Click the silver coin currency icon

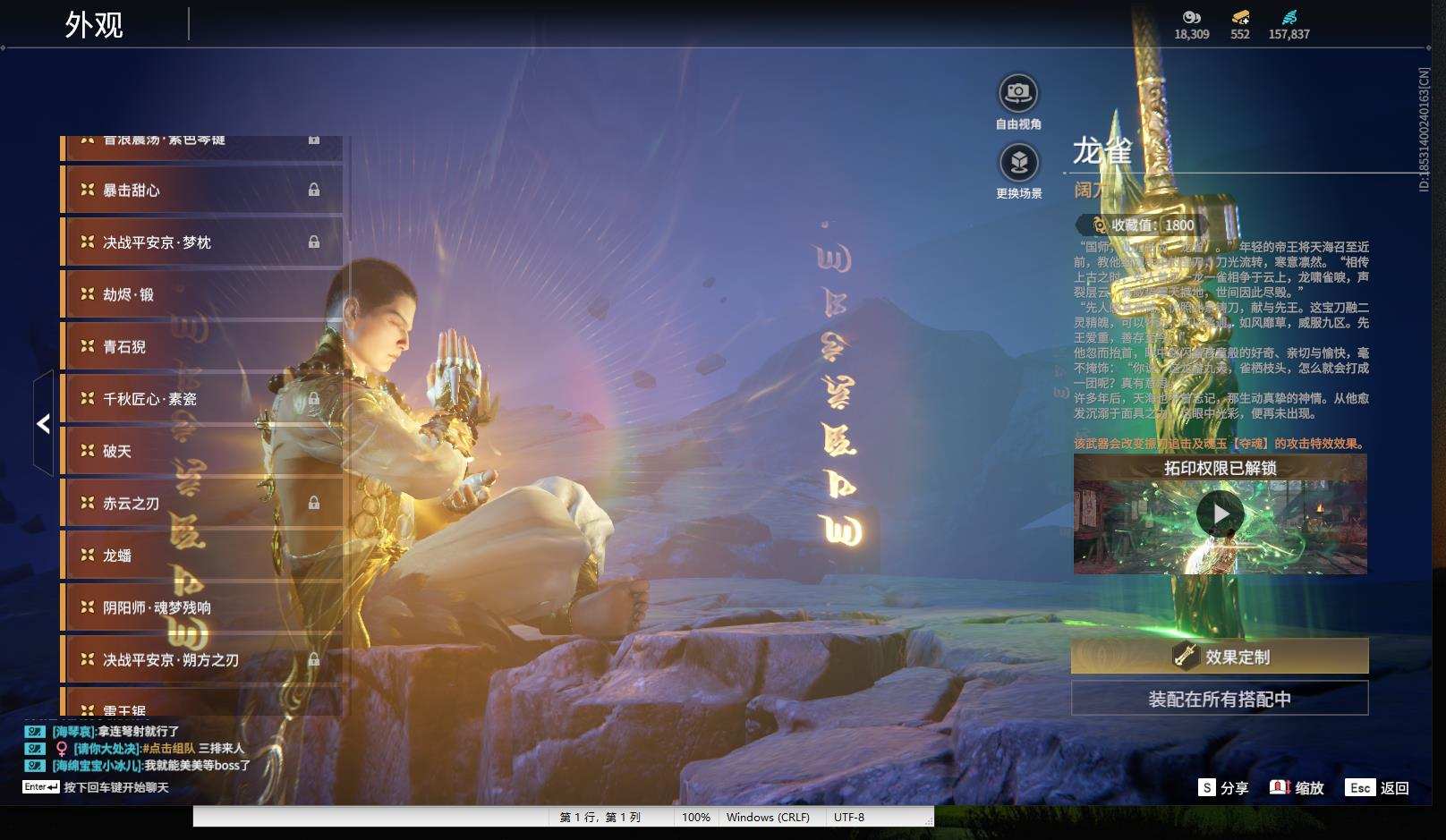coord(1191,17)
